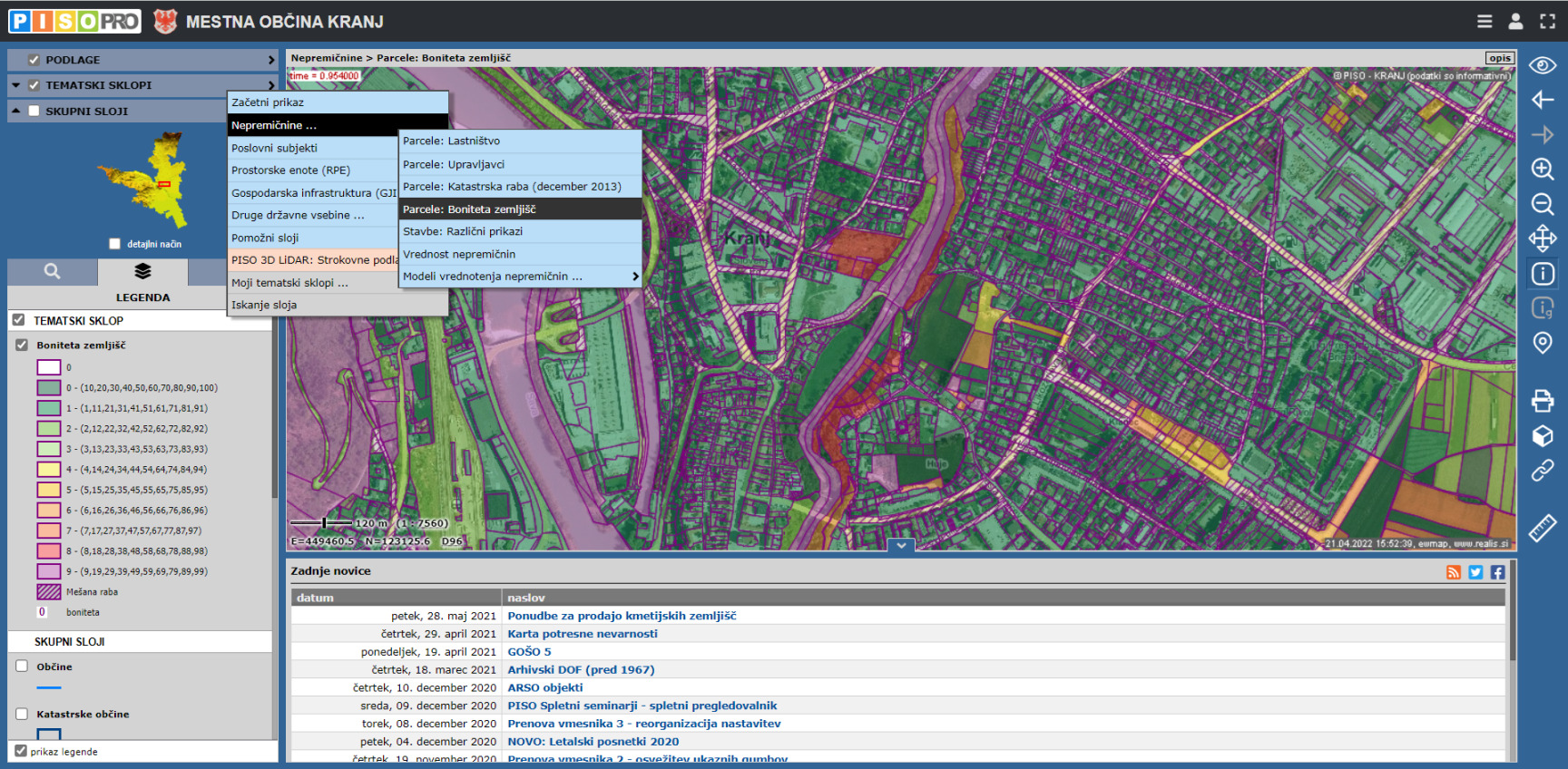Toggle the detaljni način checkbox

tap(114, 244)
